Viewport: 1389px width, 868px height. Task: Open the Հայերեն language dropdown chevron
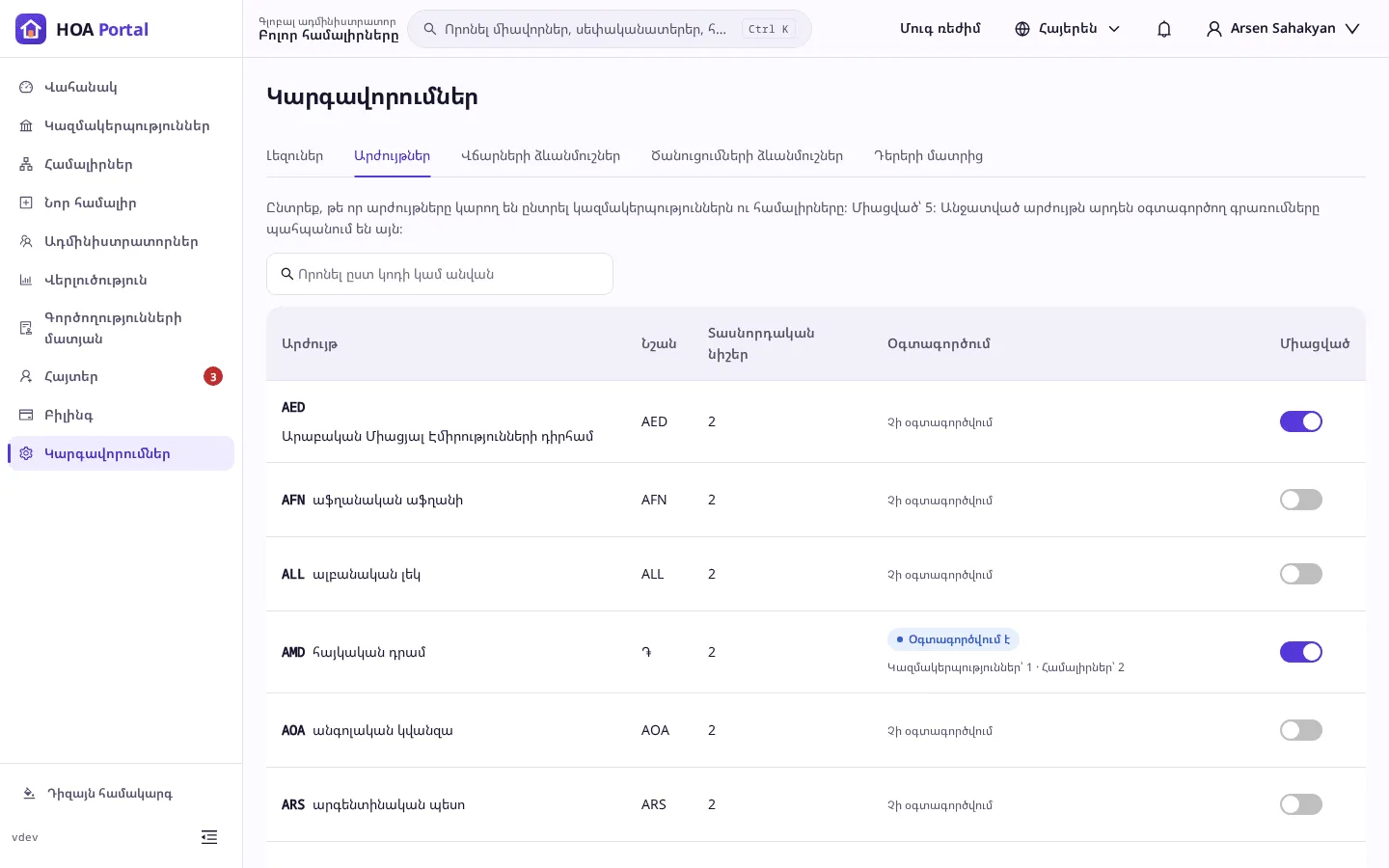[x=1114, y=29]
